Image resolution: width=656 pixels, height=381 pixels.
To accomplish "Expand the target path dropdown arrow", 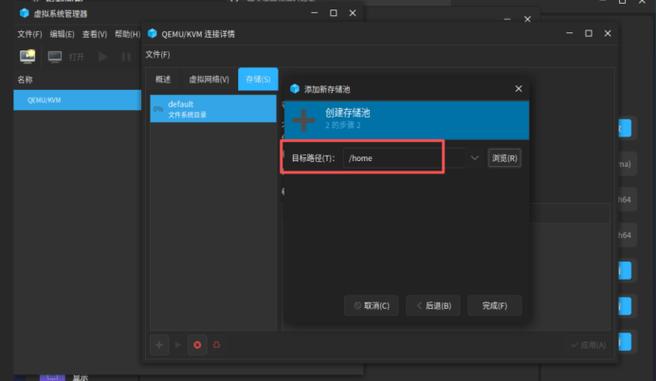I will [474, 158].
